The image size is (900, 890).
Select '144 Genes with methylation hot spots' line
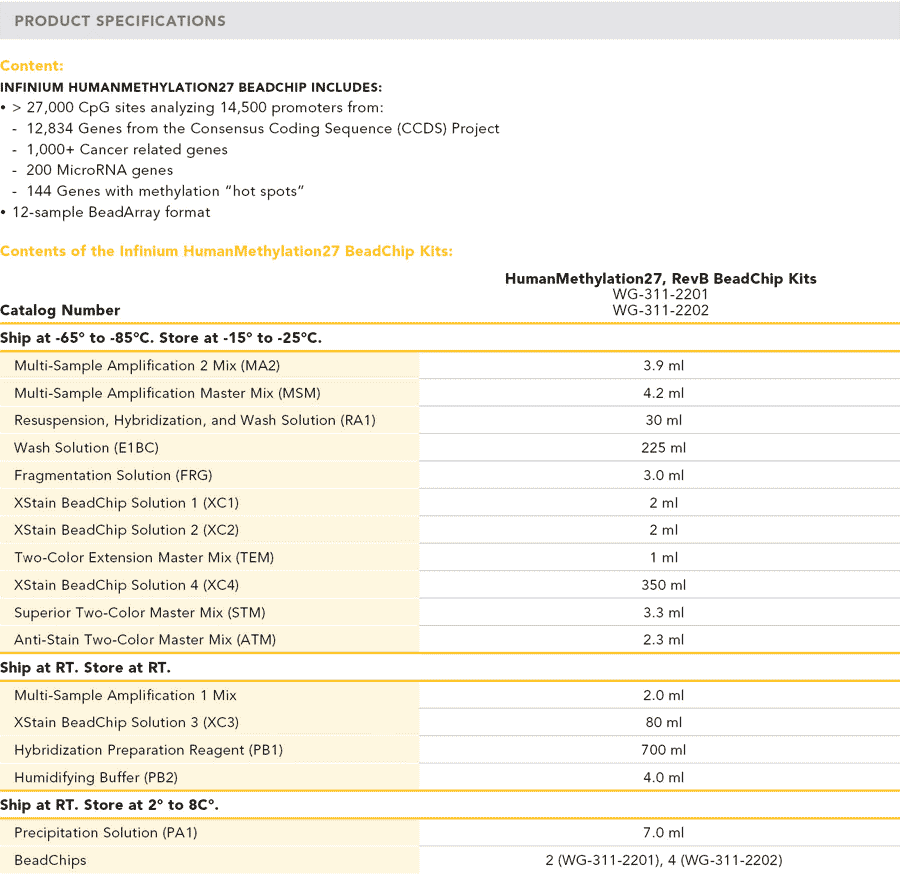click(x=165, y=191)
